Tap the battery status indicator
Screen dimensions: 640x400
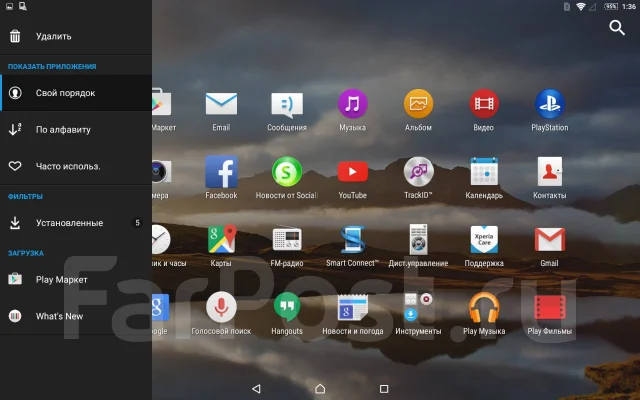611,7
